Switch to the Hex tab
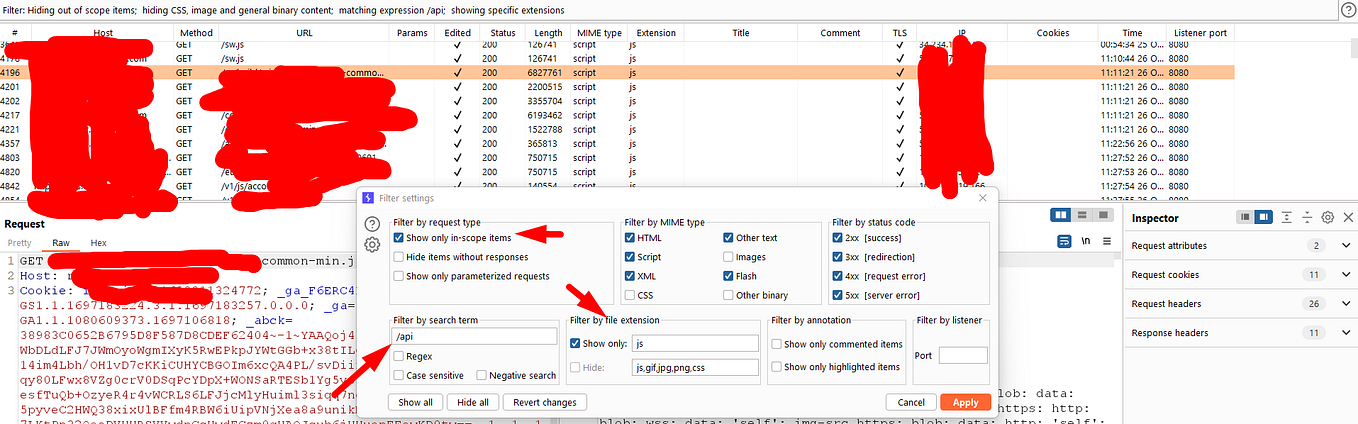 (x=99, y=243)
